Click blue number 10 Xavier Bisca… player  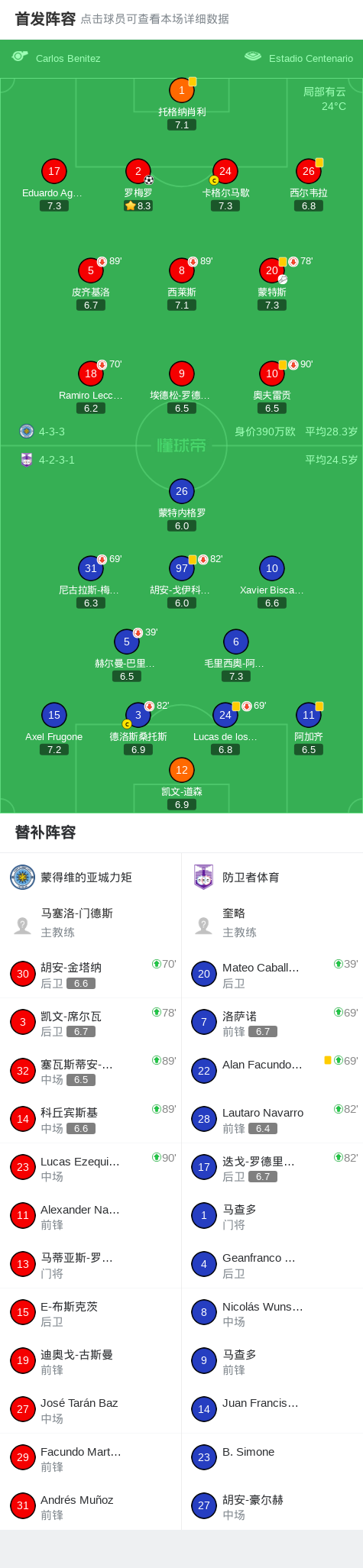[272, 568]
